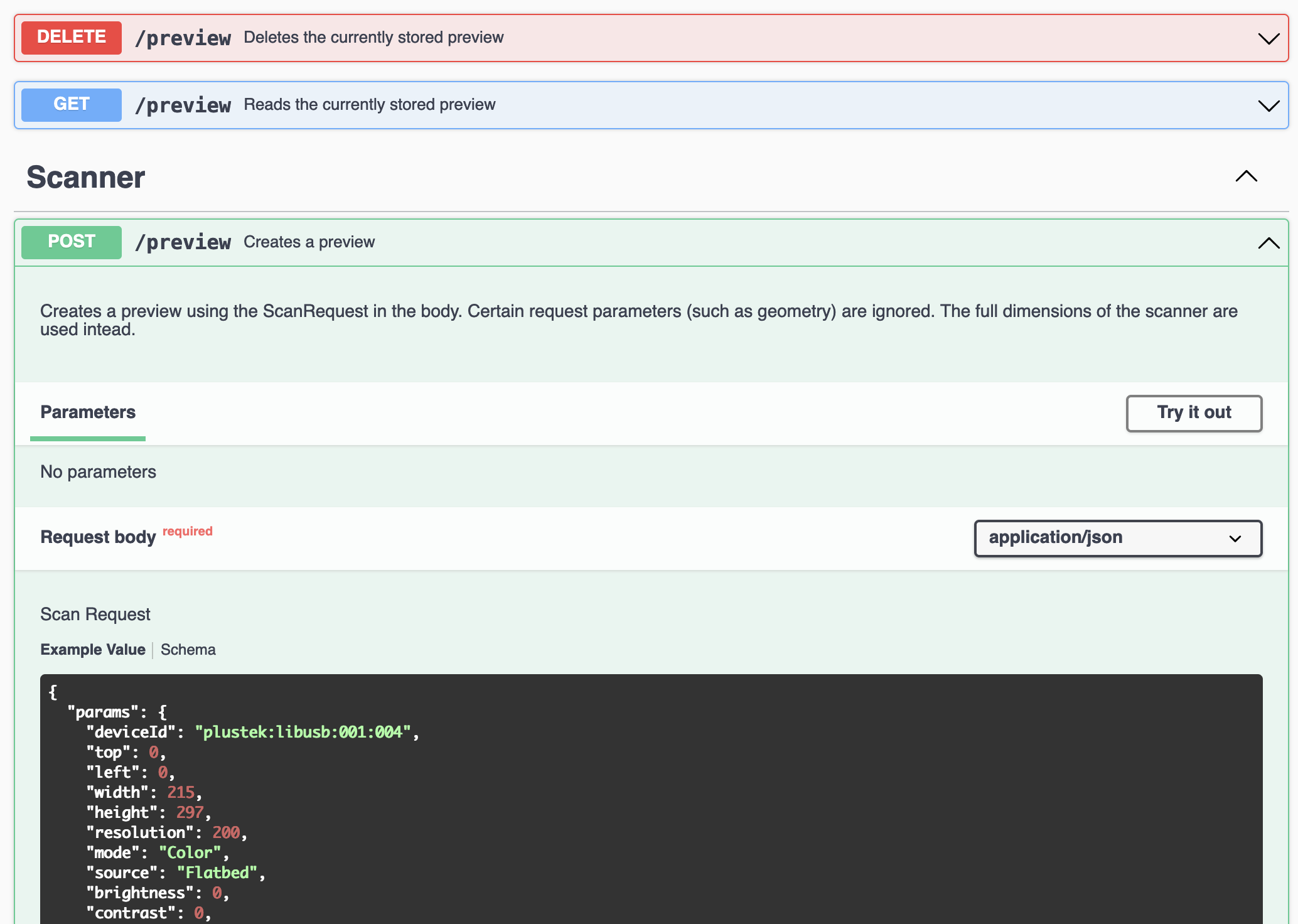1298x924 pixels.
Task: Select the Example Value tab
Action: click(x=93, y=650)
